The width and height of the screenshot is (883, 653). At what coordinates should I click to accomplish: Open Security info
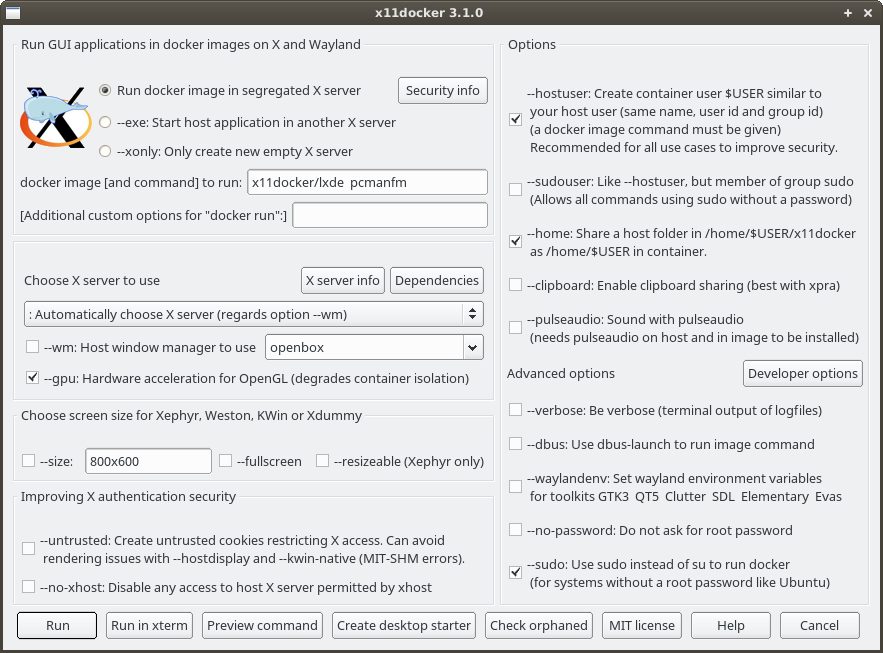point(443,91)
